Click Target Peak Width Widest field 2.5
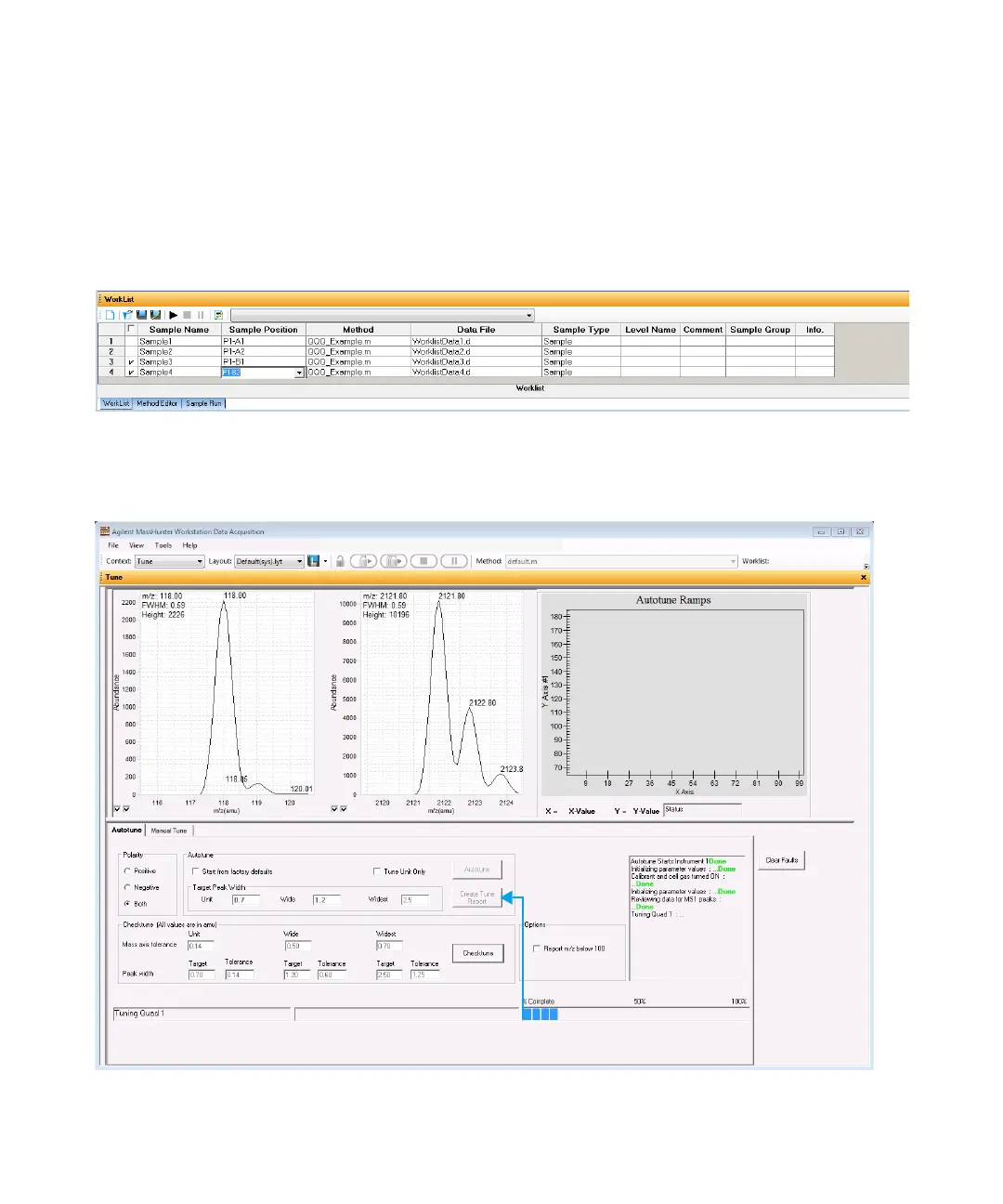 point(414,899)
